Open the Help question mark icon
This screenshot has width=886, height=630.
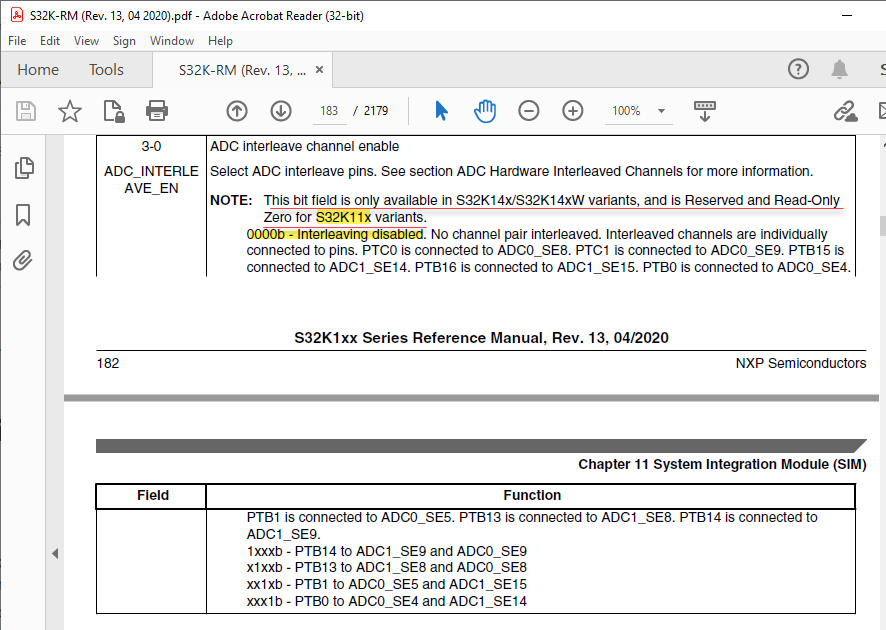click(798, 69)
